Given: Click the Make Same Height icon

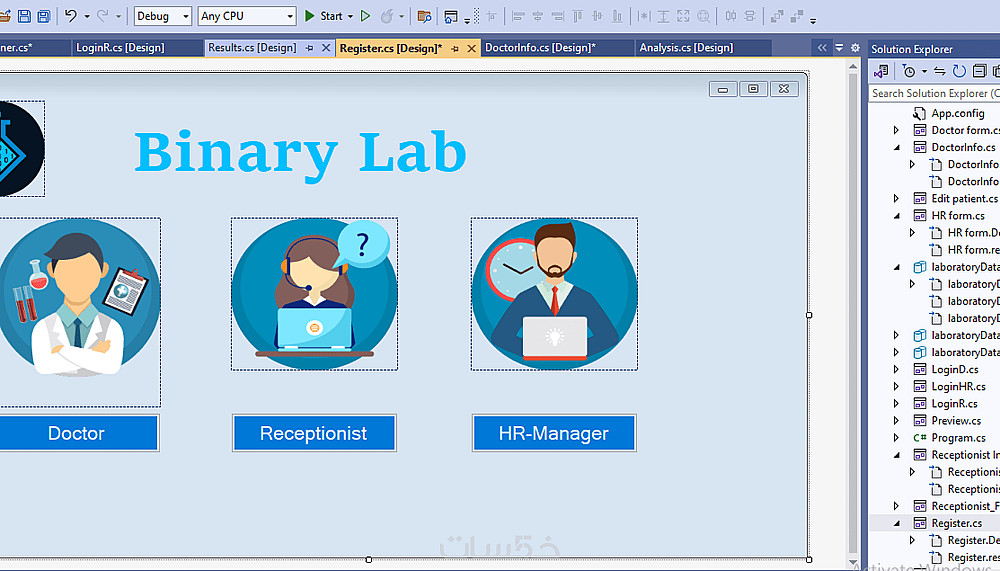Looking at the screenshot, I should pyautogui.click(x=663, y=17).
